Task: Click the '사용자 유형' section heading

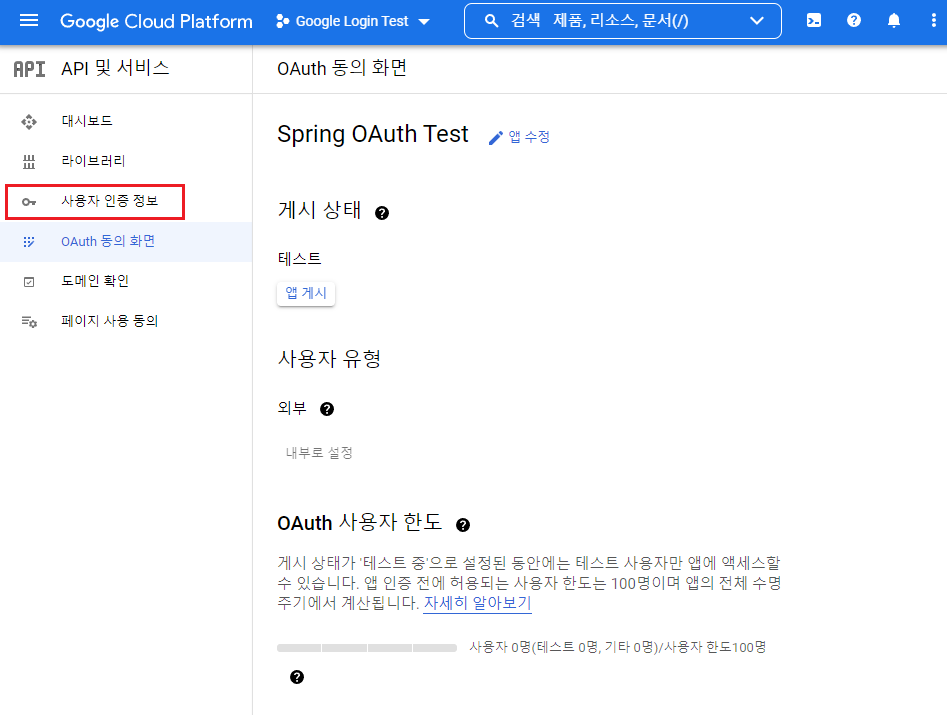Action: point(329,359)
